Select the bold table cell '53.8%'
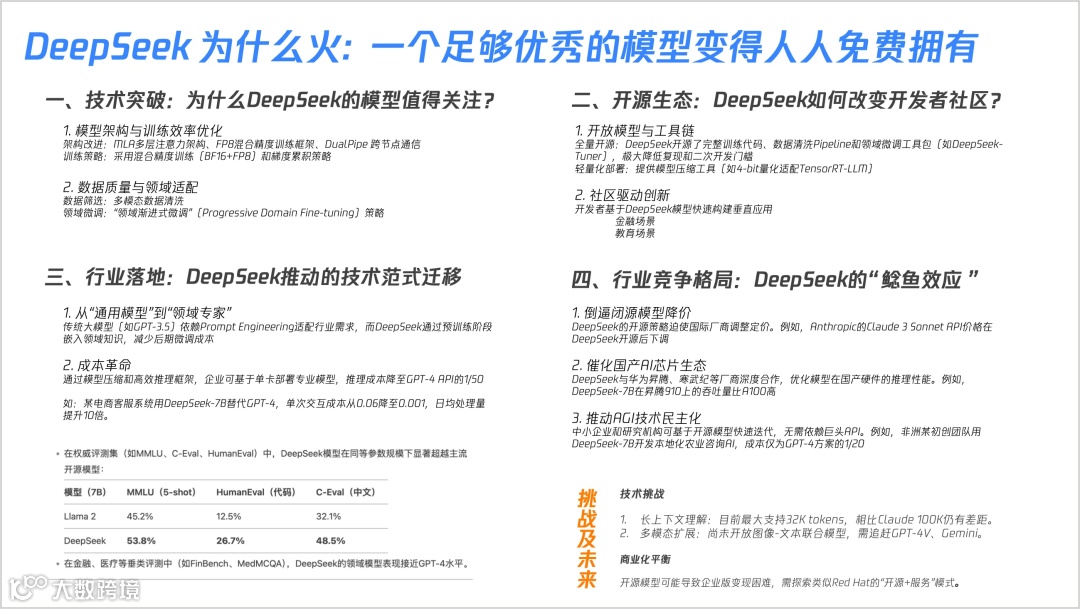The width and height of the screenshot is (1080, 609). point(141,541)
